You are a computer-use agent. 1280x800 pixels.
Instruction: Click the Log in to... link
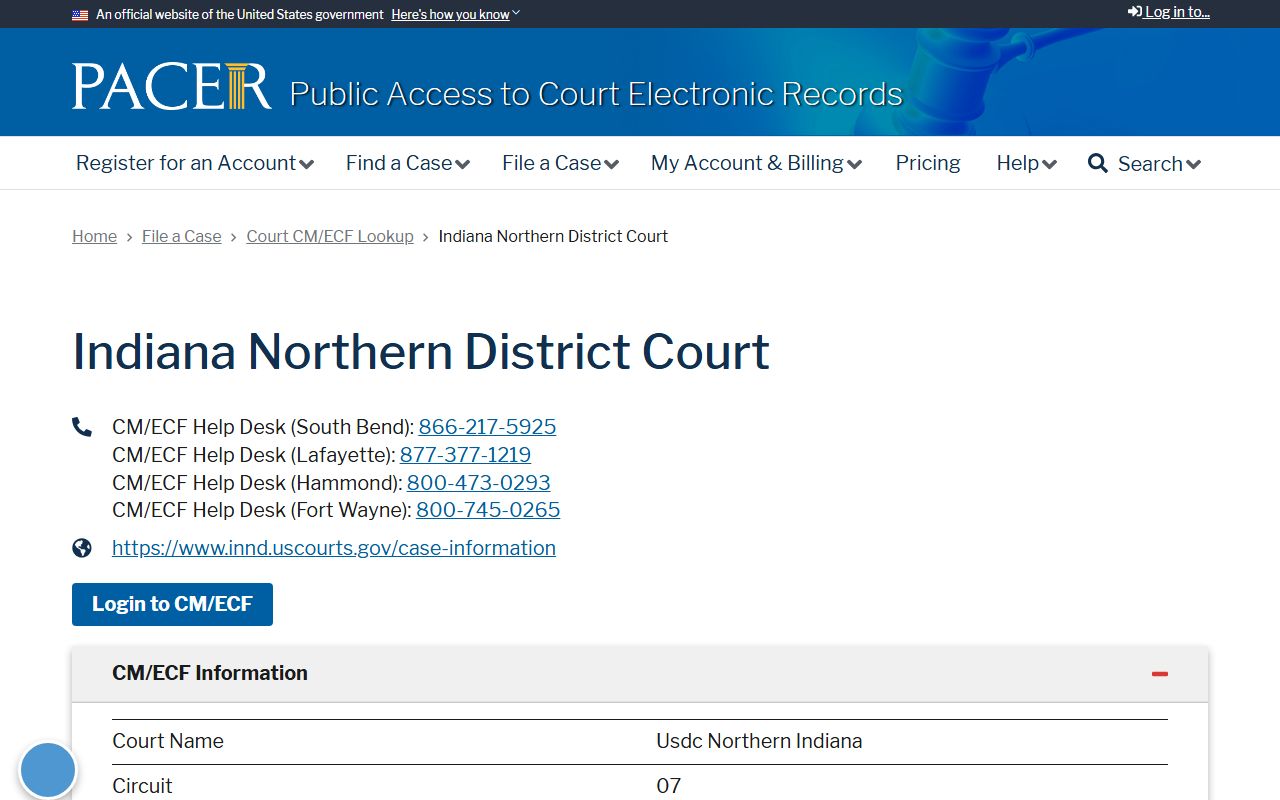pos(1169,12)
